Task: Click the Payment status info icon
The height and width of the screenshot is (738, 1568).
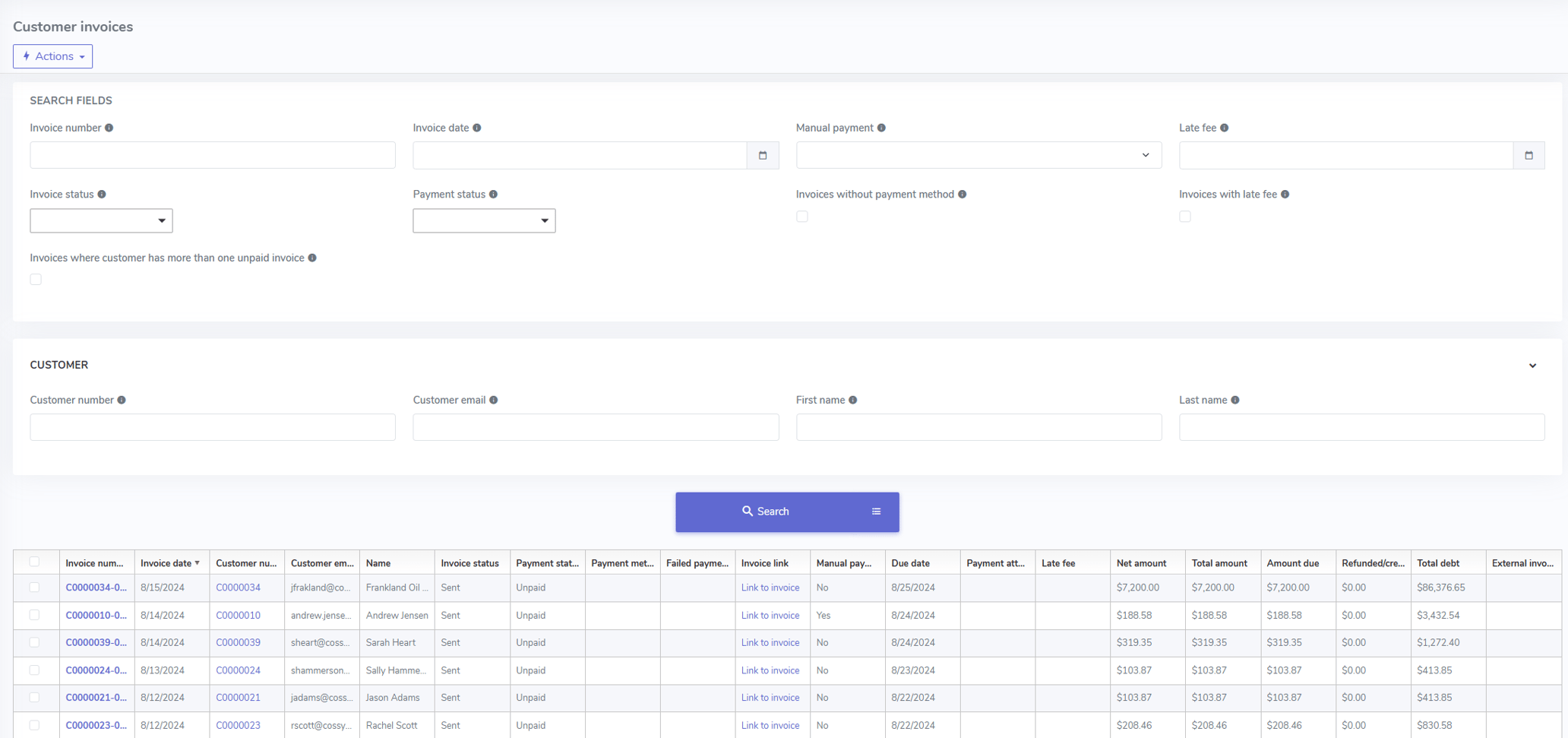Action: point(493,195)
